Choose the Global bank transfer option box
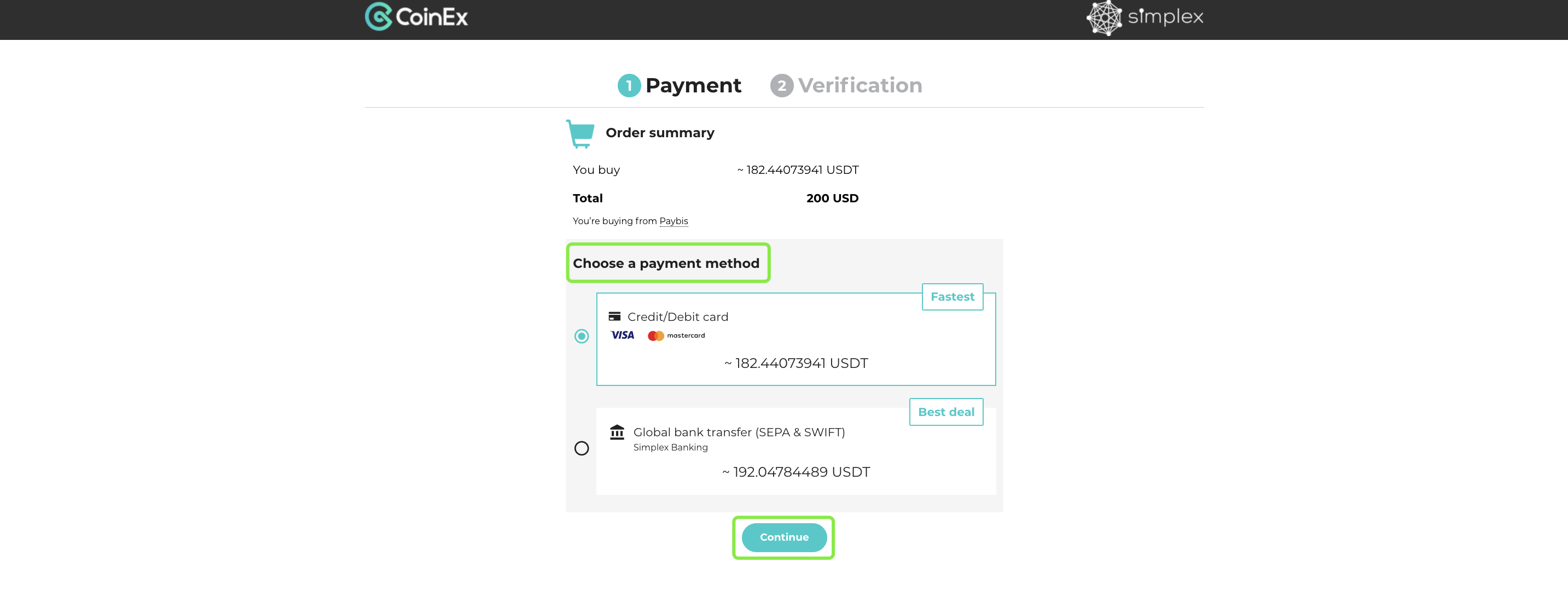The height and width of the screenshot is (597, 1568). pyautogui.click(x=795, y=451)
